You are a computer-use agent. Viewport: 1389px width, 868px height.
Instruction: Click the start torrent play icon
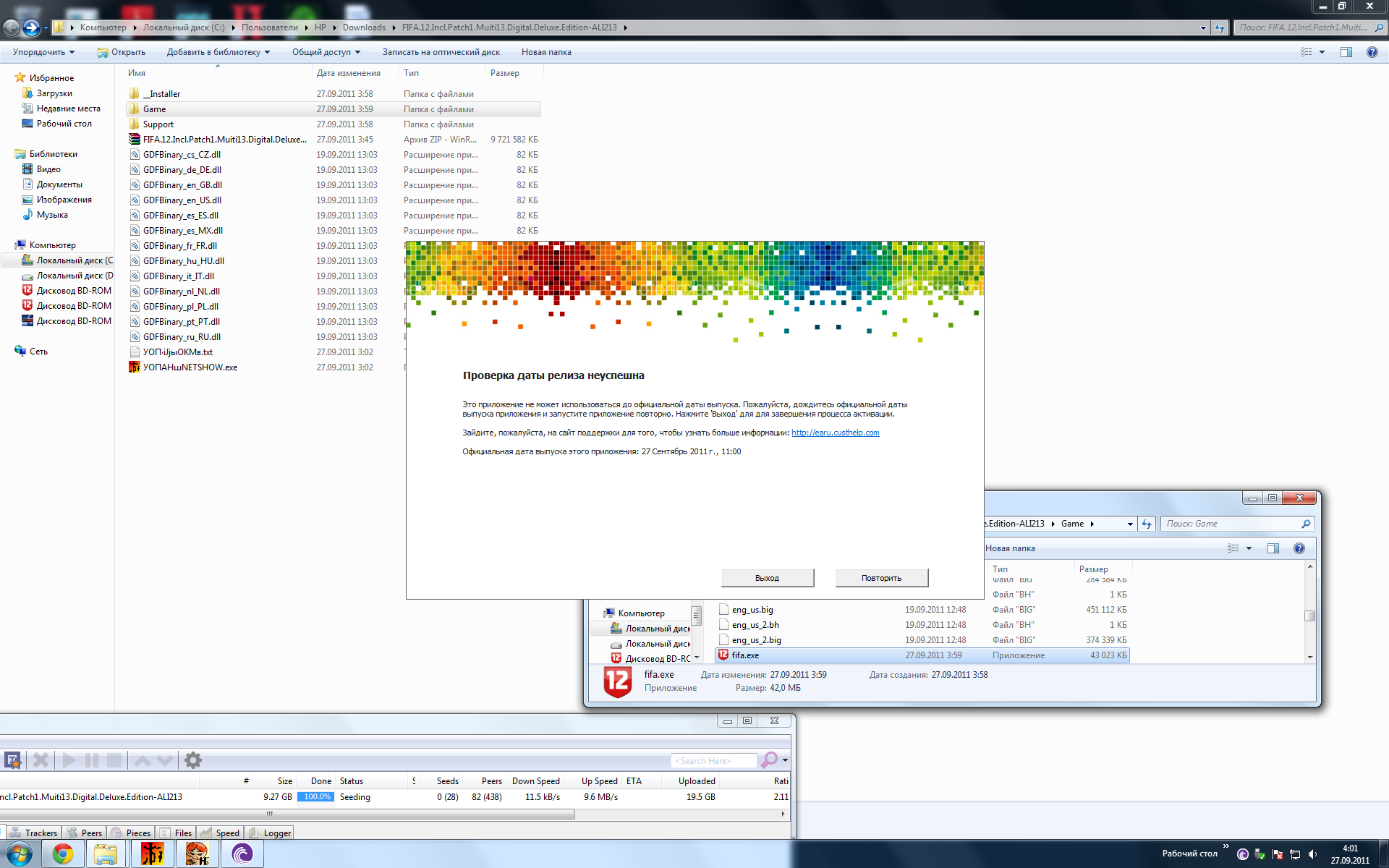point(69,760)
